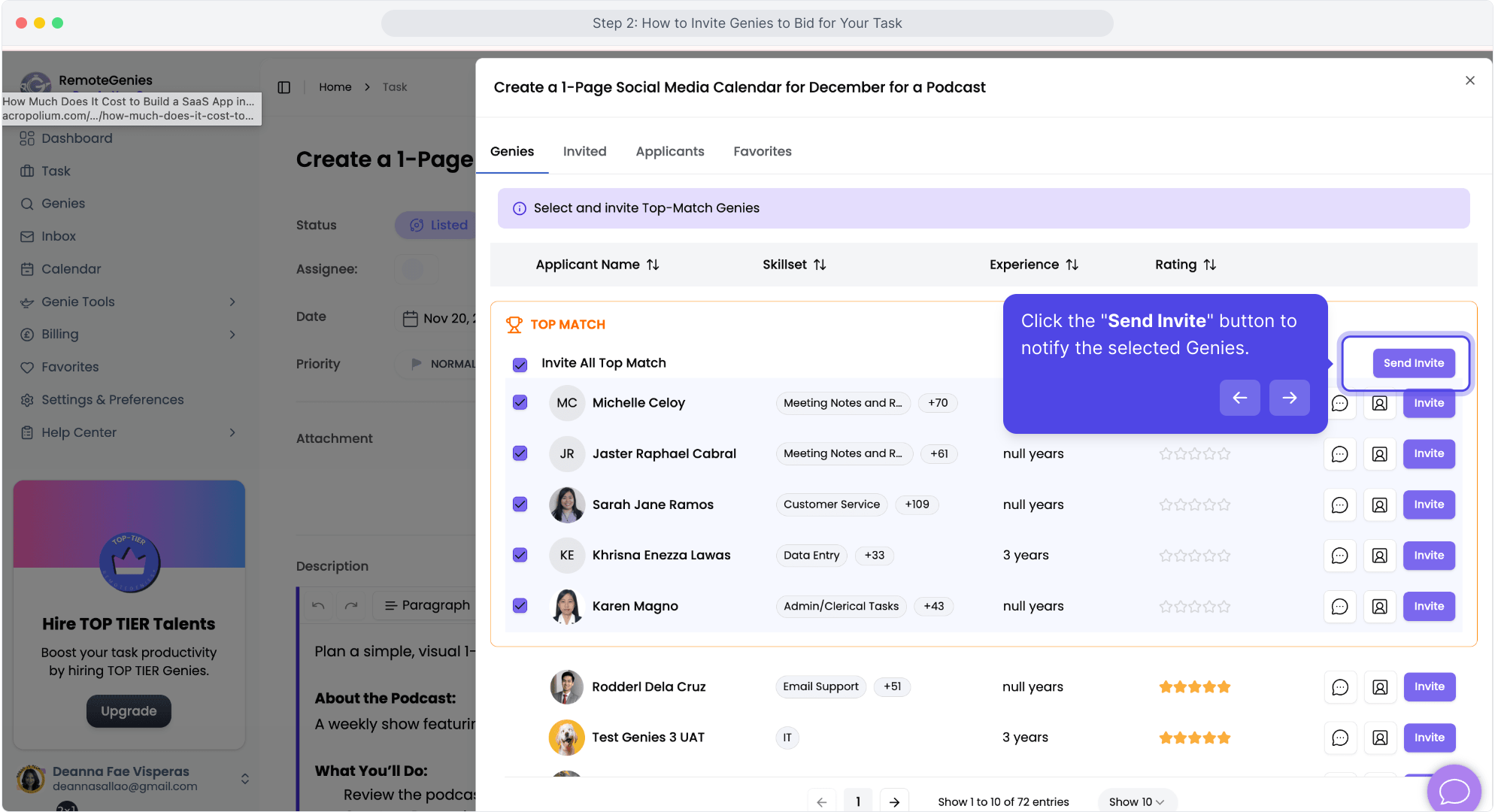Expand Help Center sidebar menu
1495x812 pixels.
(x=232, y=432)
